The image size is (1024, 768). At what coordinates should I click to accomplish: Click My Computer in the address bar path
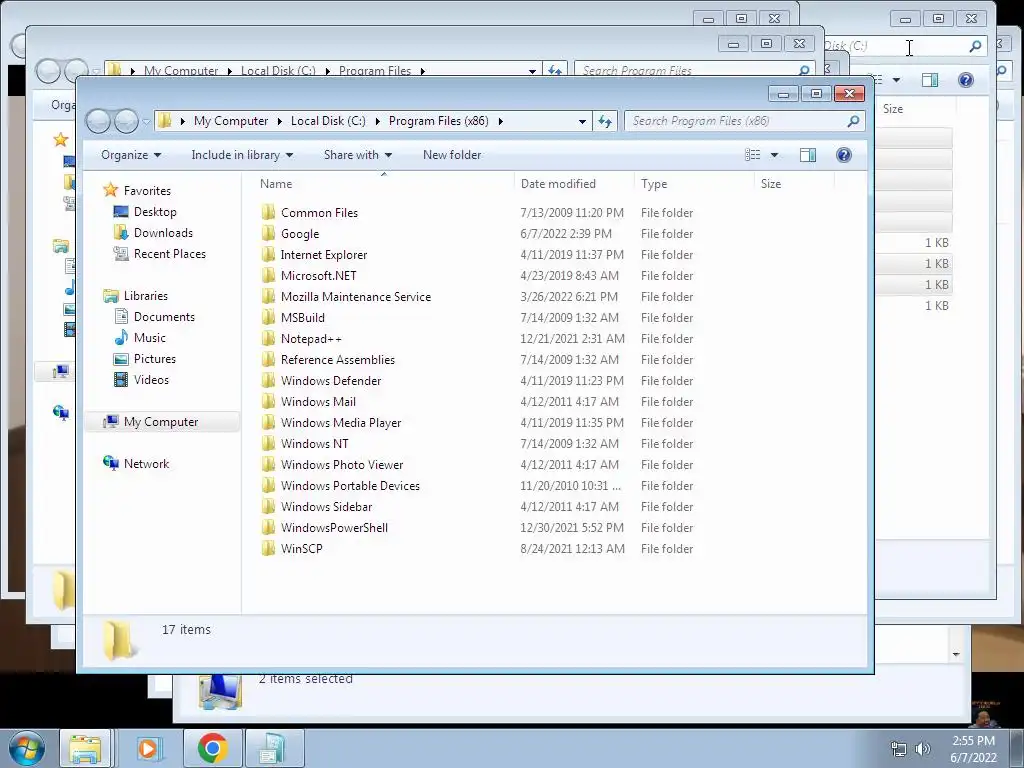point(231,121)
